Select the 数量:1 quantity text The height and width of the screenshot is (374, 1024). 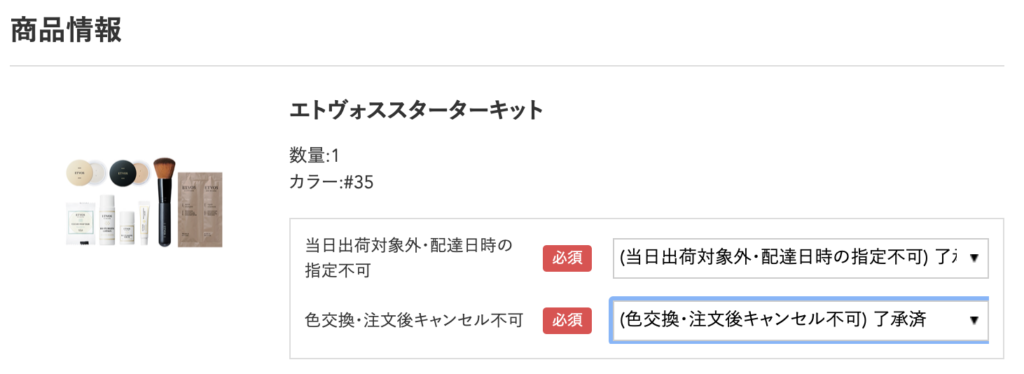(314, 156)
